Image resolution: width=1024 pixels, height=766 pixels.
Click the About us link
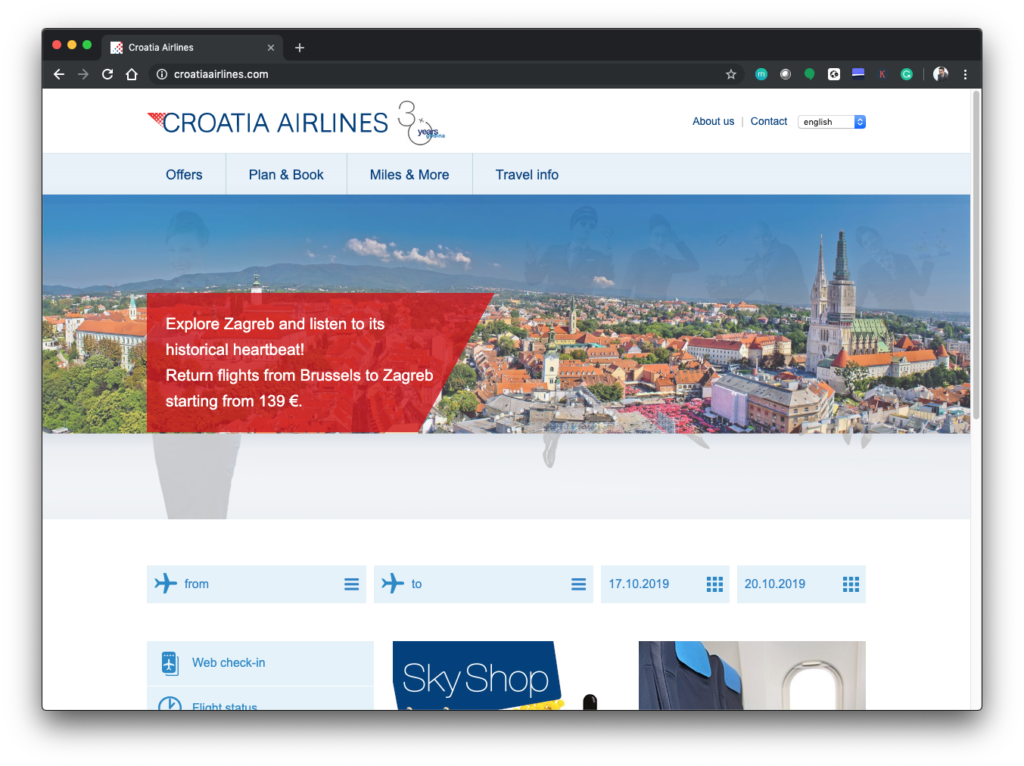tap(713, 121)
